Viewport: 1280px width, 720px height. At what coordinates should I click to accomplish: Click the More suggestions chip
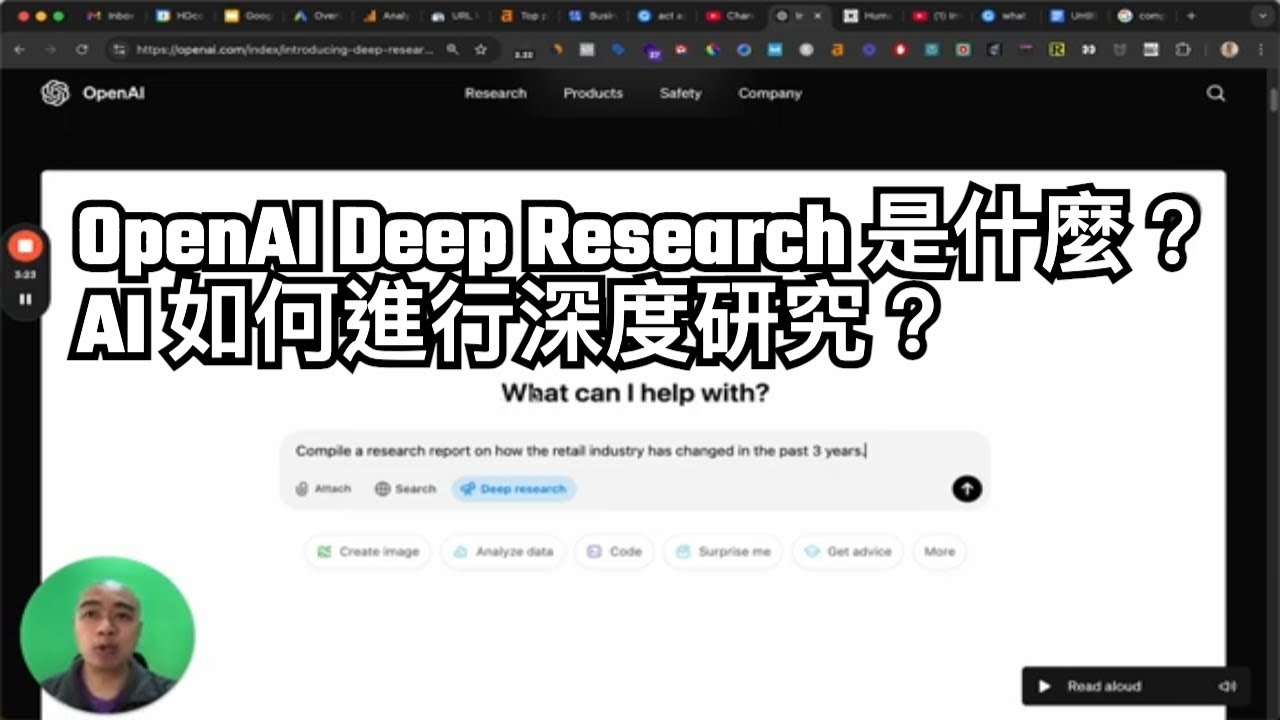pyautogui.click(x=939, y=551)
